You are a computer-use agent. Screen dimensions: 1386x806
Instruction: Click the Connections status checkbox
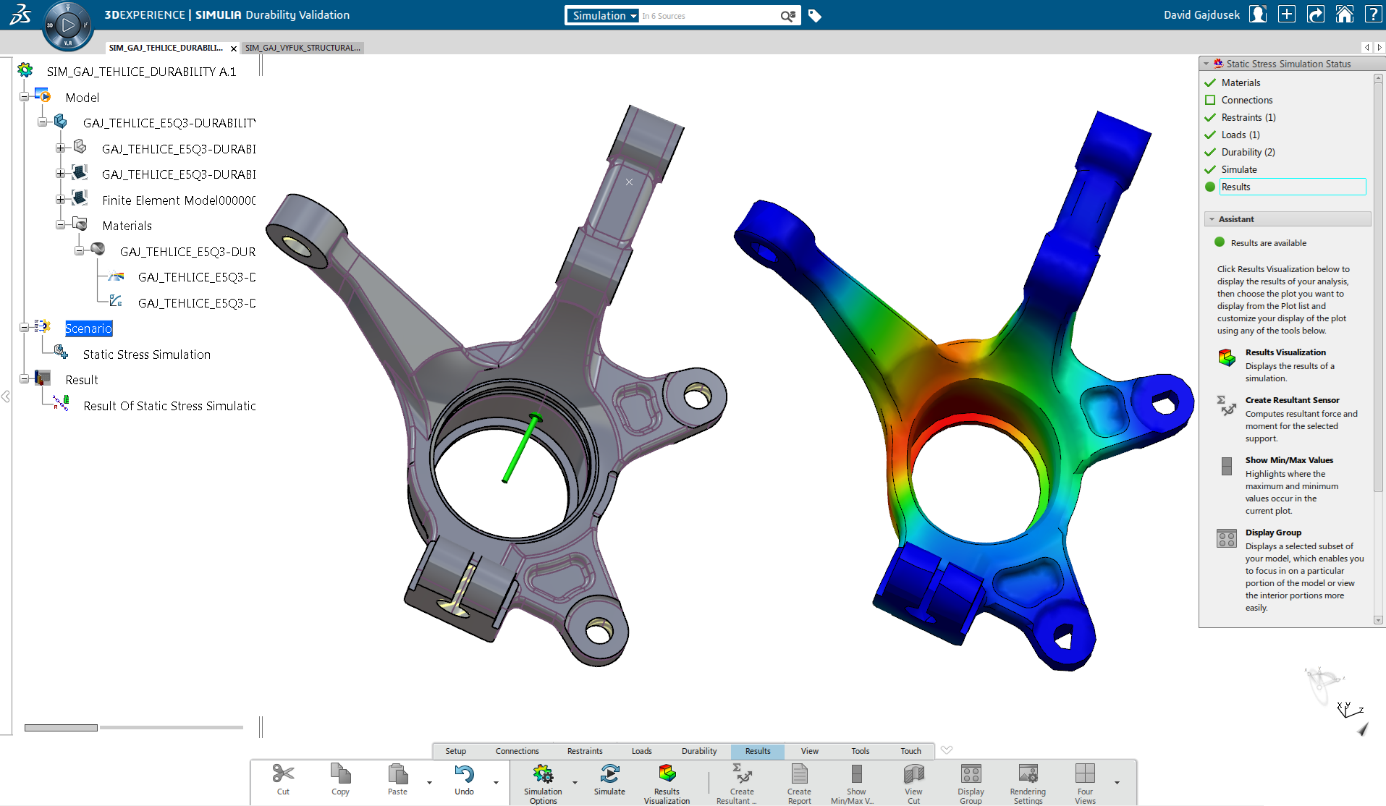click(1210, 100)
